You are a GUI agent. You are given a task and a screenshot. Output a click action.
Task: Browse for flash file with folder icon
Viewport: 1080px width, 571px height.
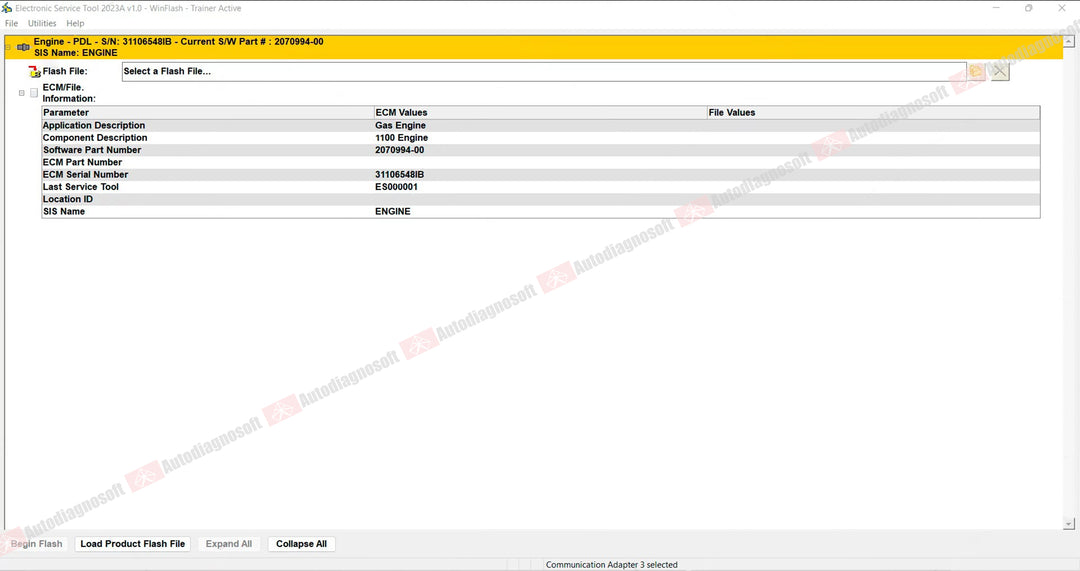coord(976,72)
